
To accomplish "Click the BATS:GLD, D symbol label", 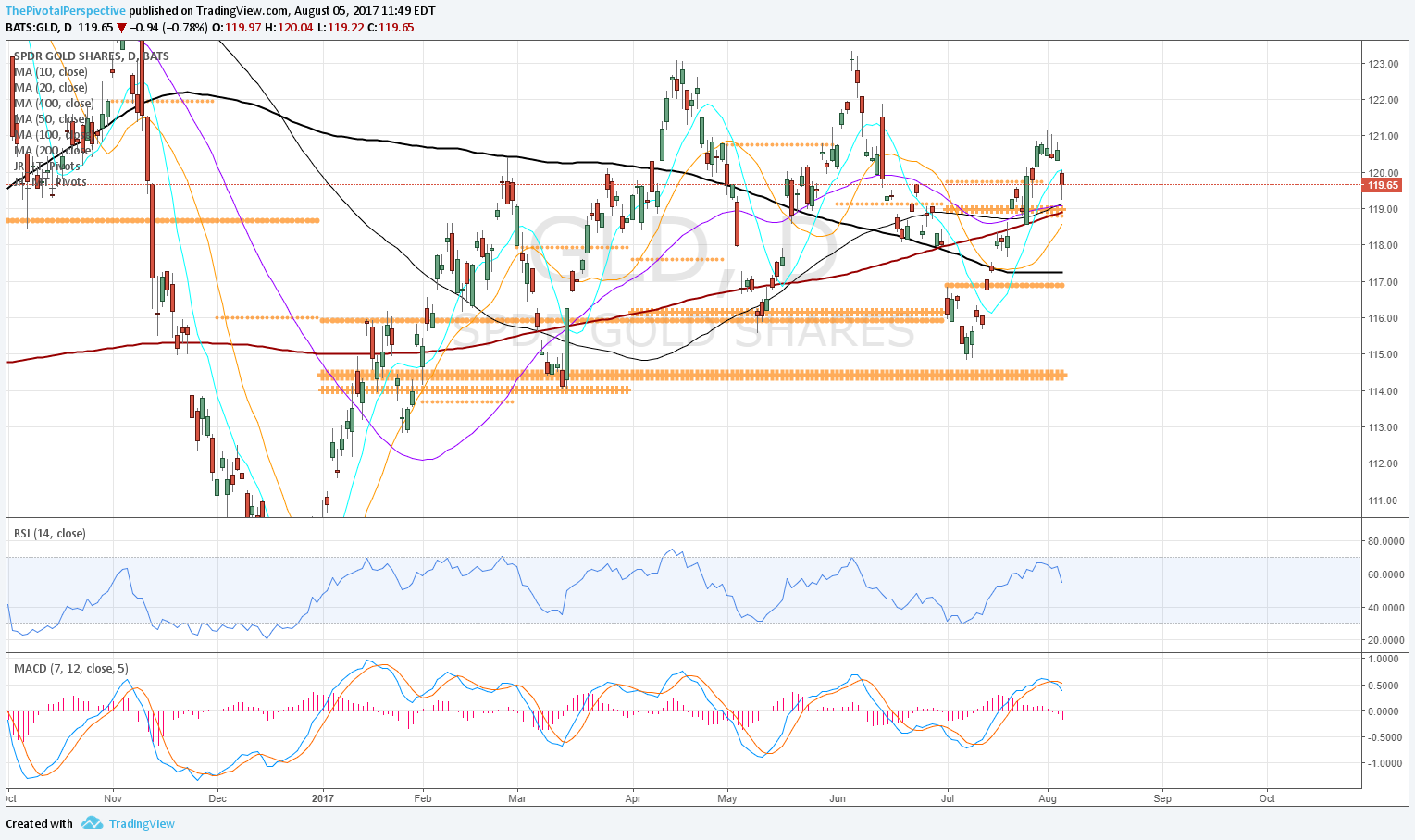I will 39,28.
